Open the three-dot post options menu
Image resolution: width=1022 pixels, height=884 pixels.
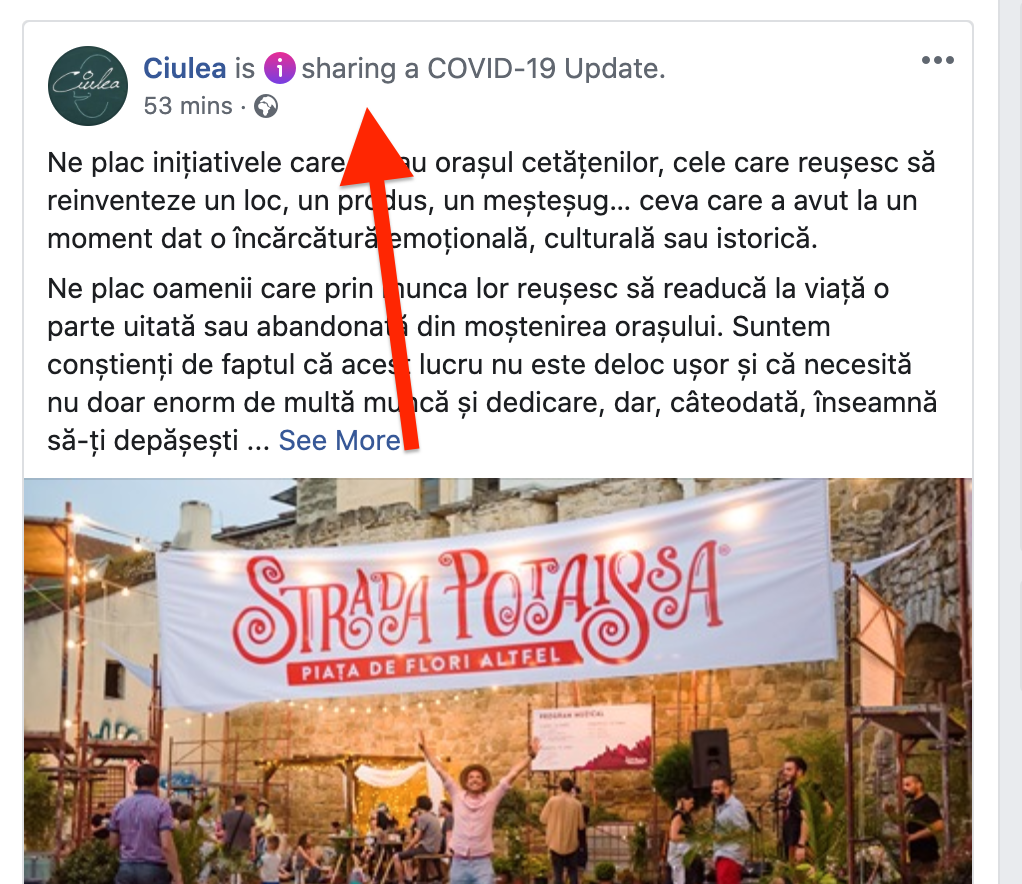coord(938,60)
